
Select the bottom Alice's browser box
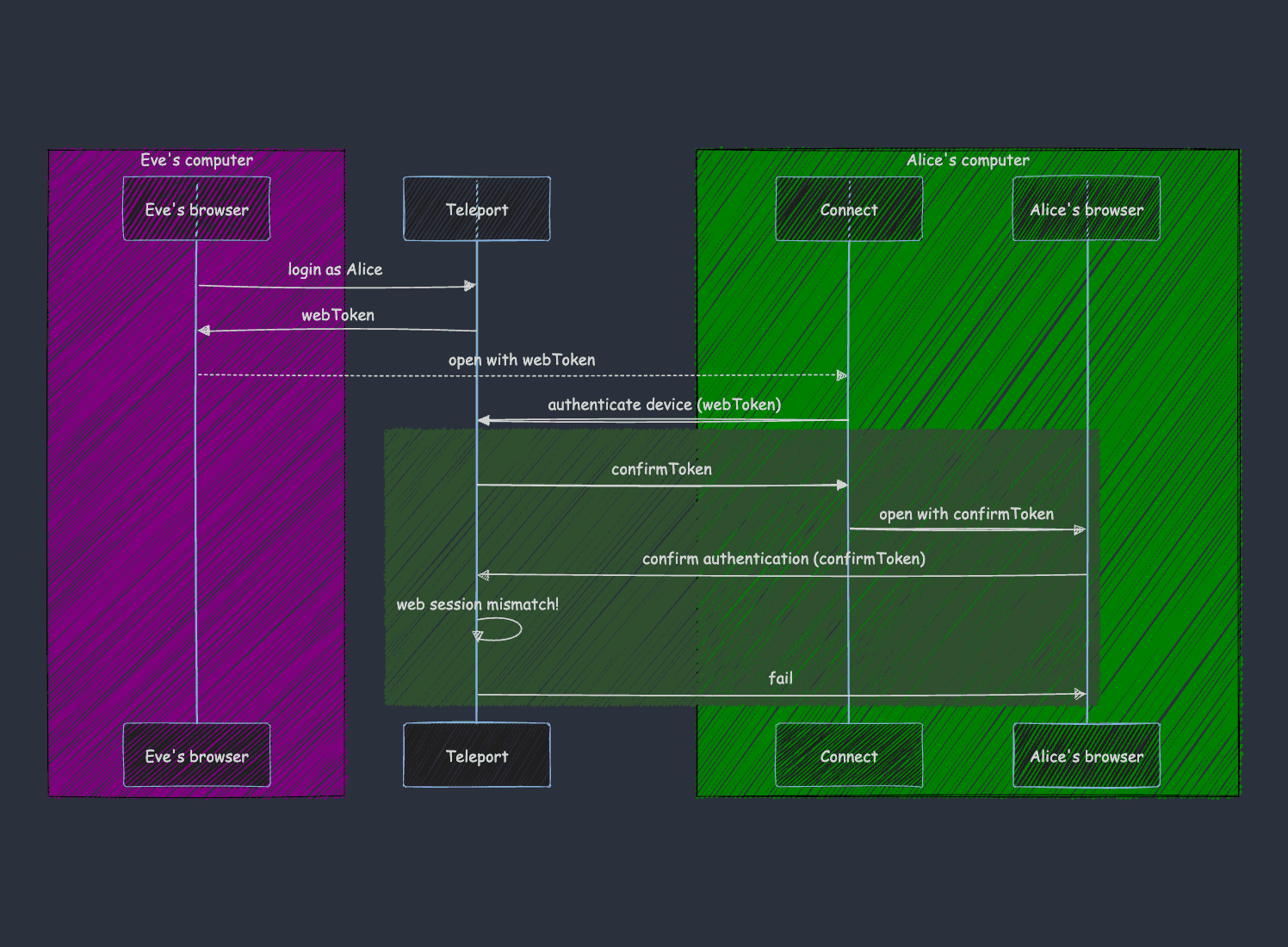pos(1086,756)
